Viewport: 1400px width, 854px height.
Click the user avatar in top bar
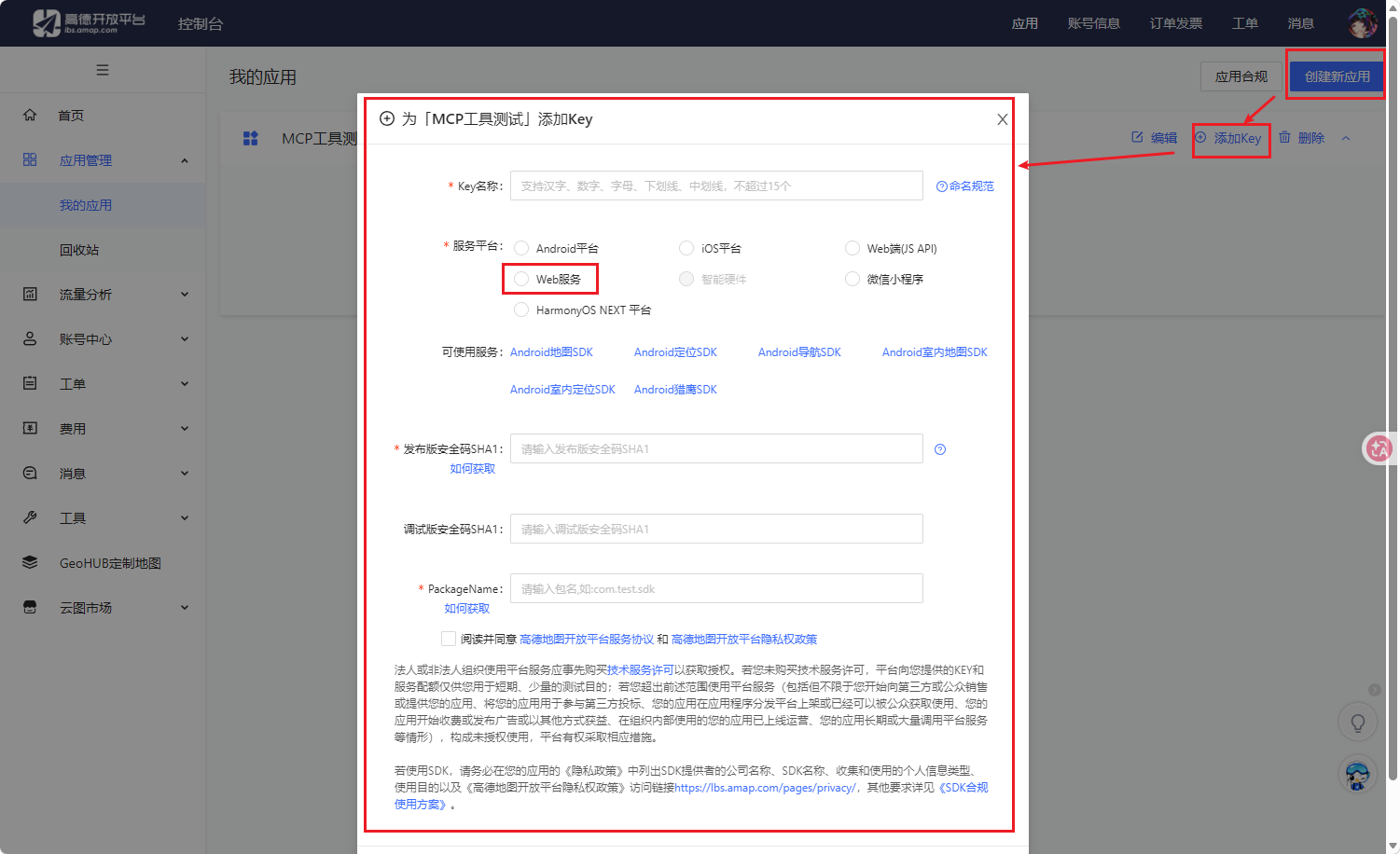pyautogui.click(x=1362, y=23)
